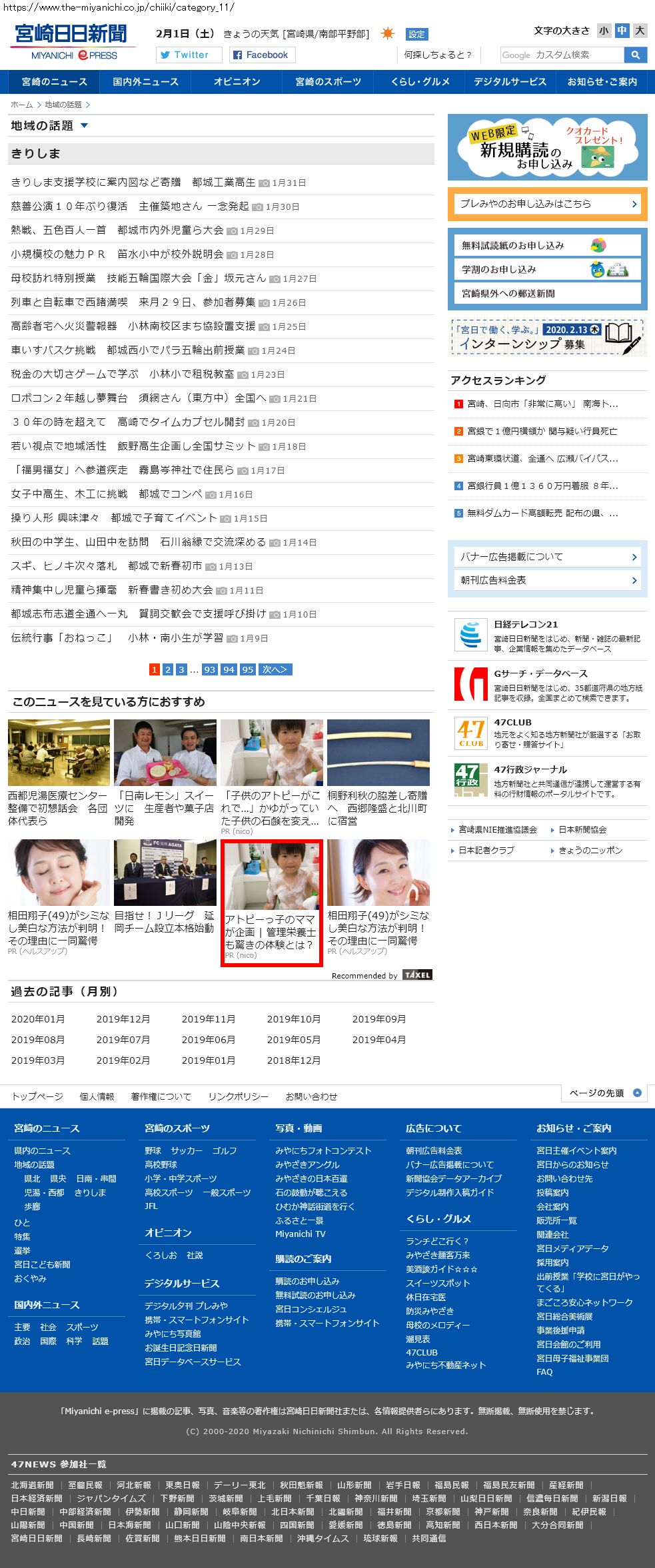Open the 日南レモン sweets article thumbnail

pyautogui.click(x=165, y=753)
